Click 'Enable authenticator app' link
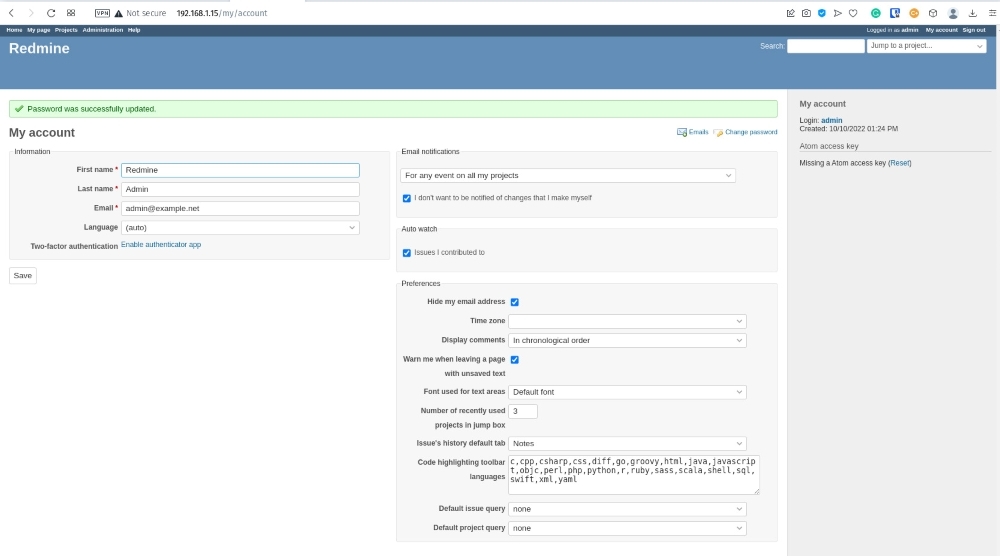1000x556 pixels. coord(161,245)
